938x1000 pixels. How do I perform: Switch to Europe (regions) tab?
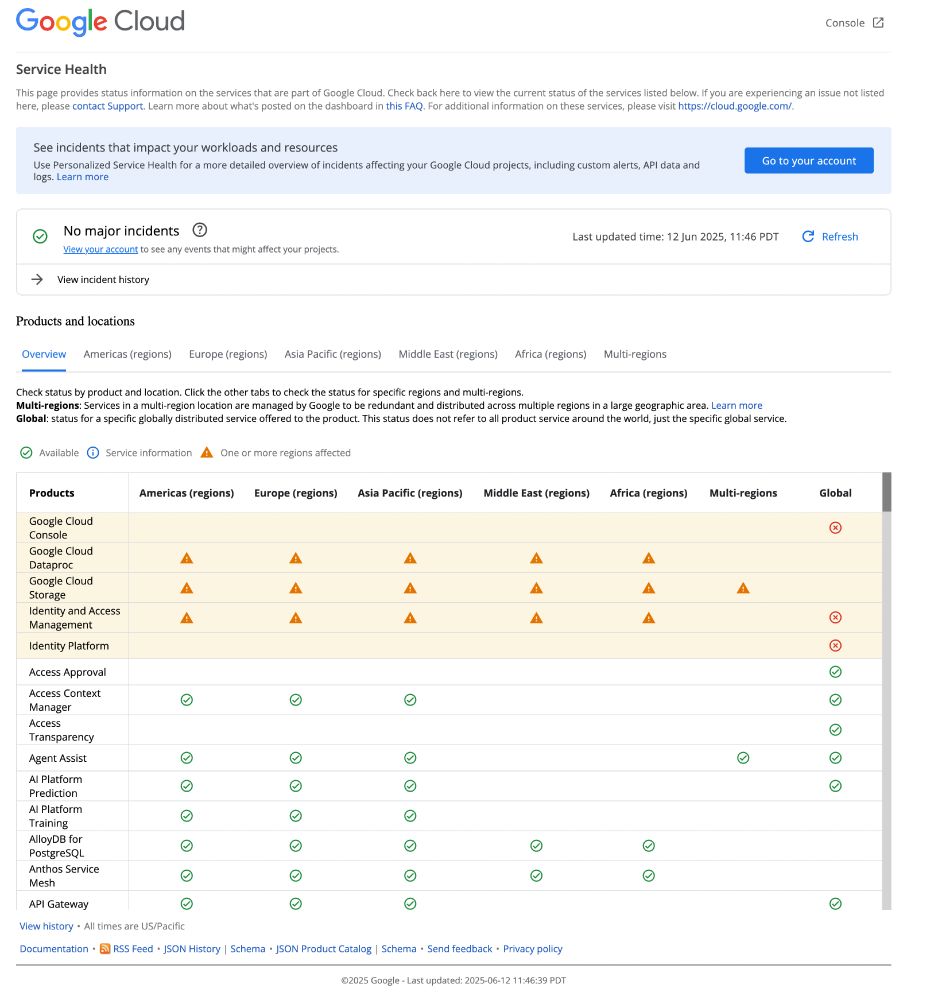point(228,355)
